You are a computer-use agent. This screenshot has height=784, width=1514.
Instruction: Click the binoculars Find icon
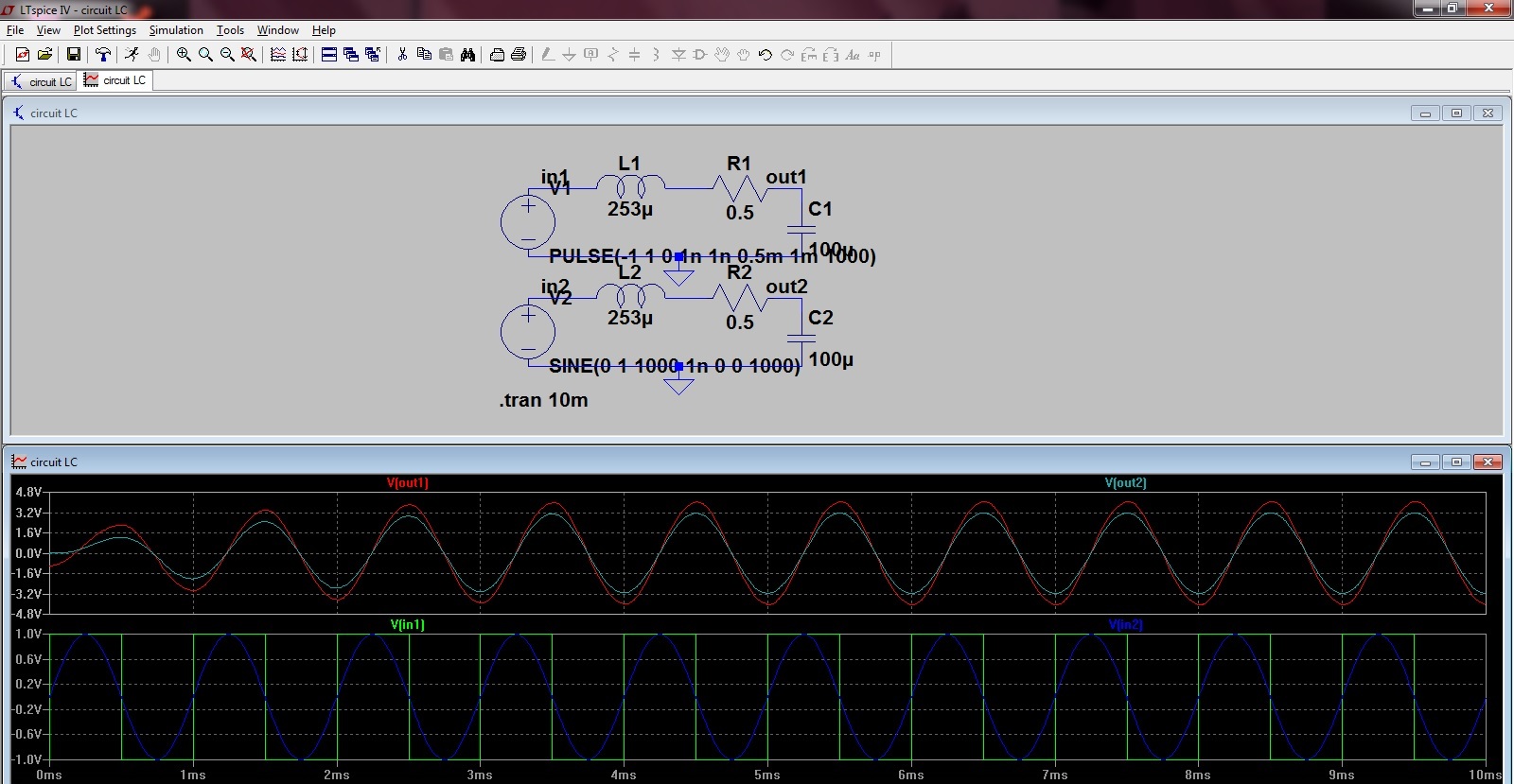[x=467, y=55]
